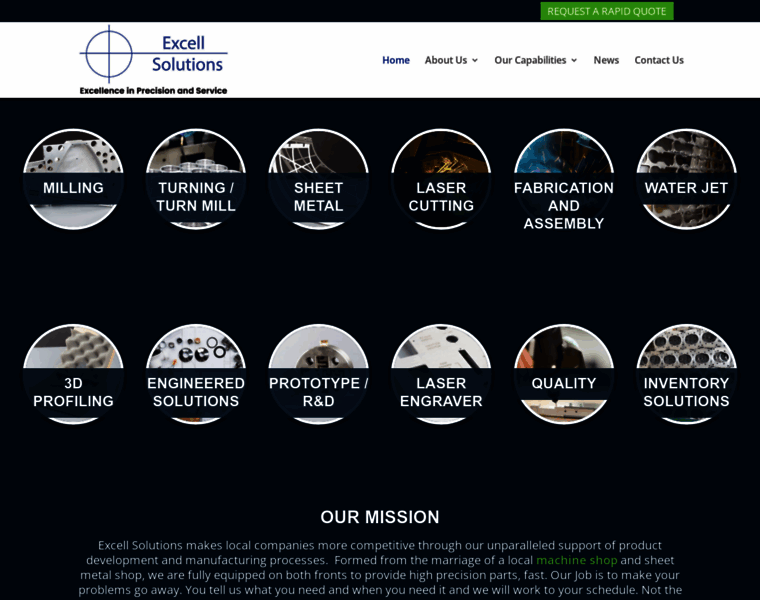Expand the Our Capabilities dropdown chevron

click(574, 61)
